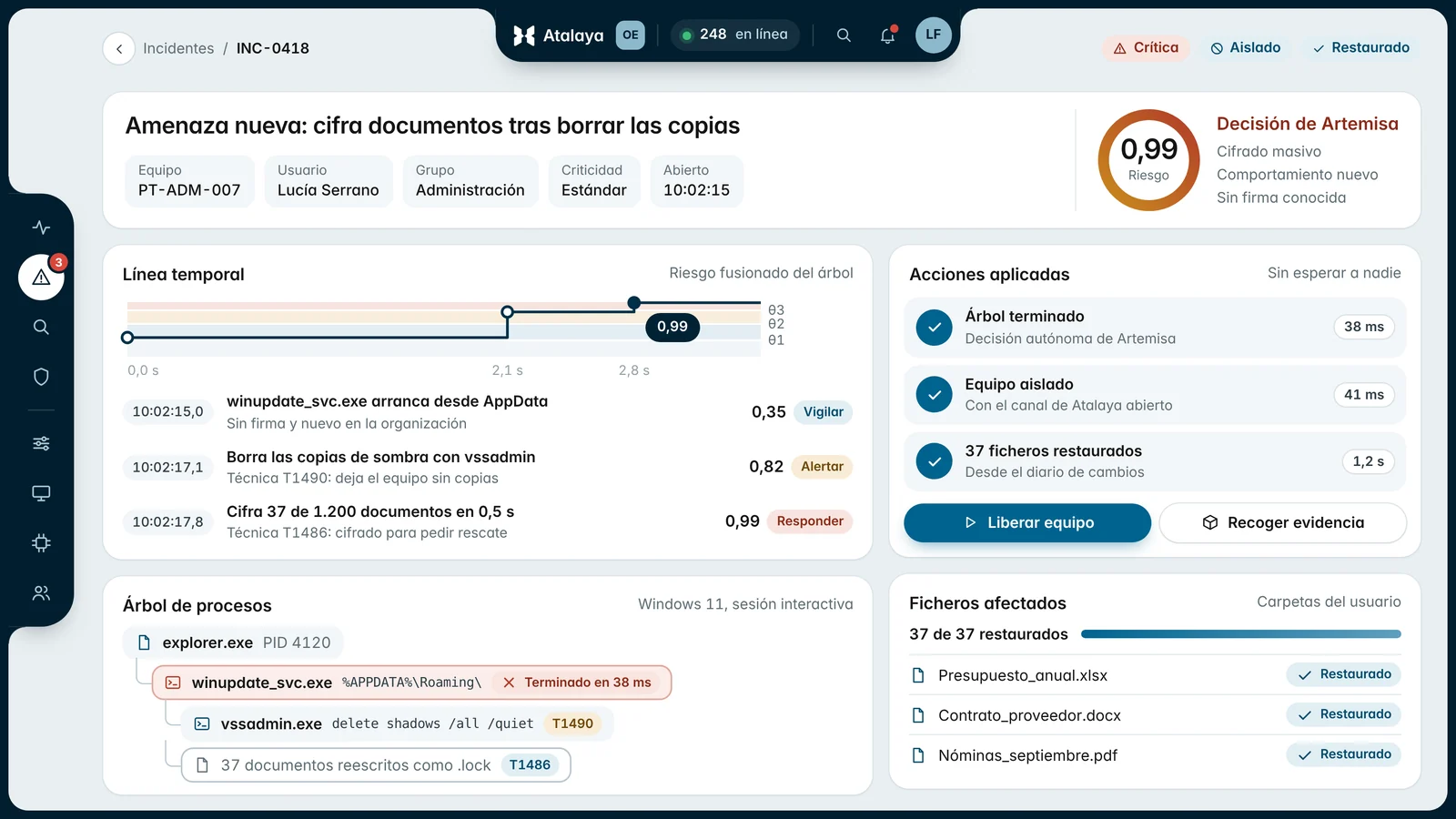Click the 41 ms duration pill
This screenshot has height=819, width=1456.
(x=1364, y=394)
